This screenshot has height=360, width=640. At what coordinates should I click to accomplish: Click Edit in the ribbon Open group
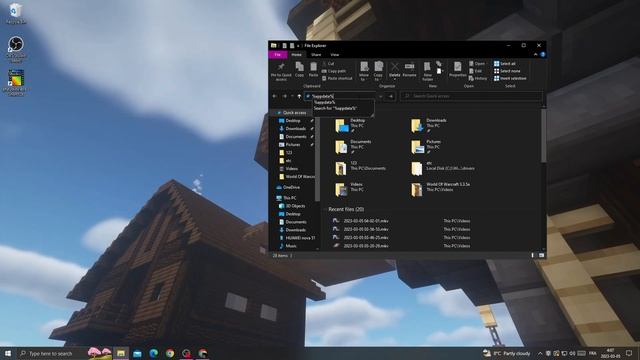[476, 71]
